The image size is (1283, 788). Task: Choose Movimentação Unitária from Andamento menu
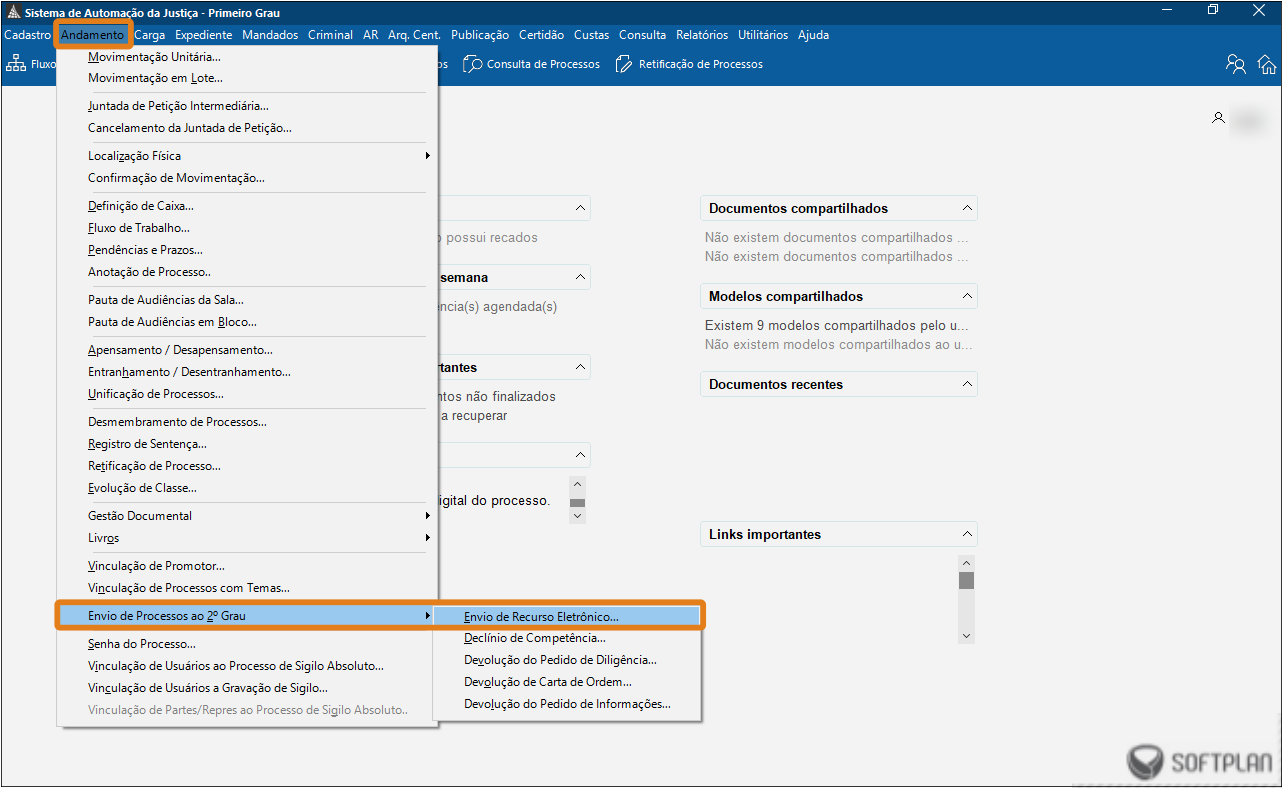coord(154,57)
